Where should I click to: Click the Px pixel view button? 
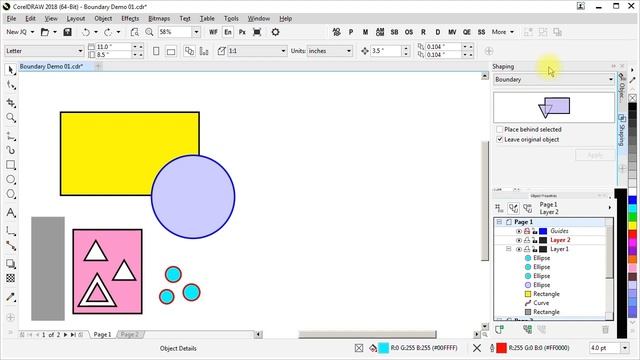point(242,32)
